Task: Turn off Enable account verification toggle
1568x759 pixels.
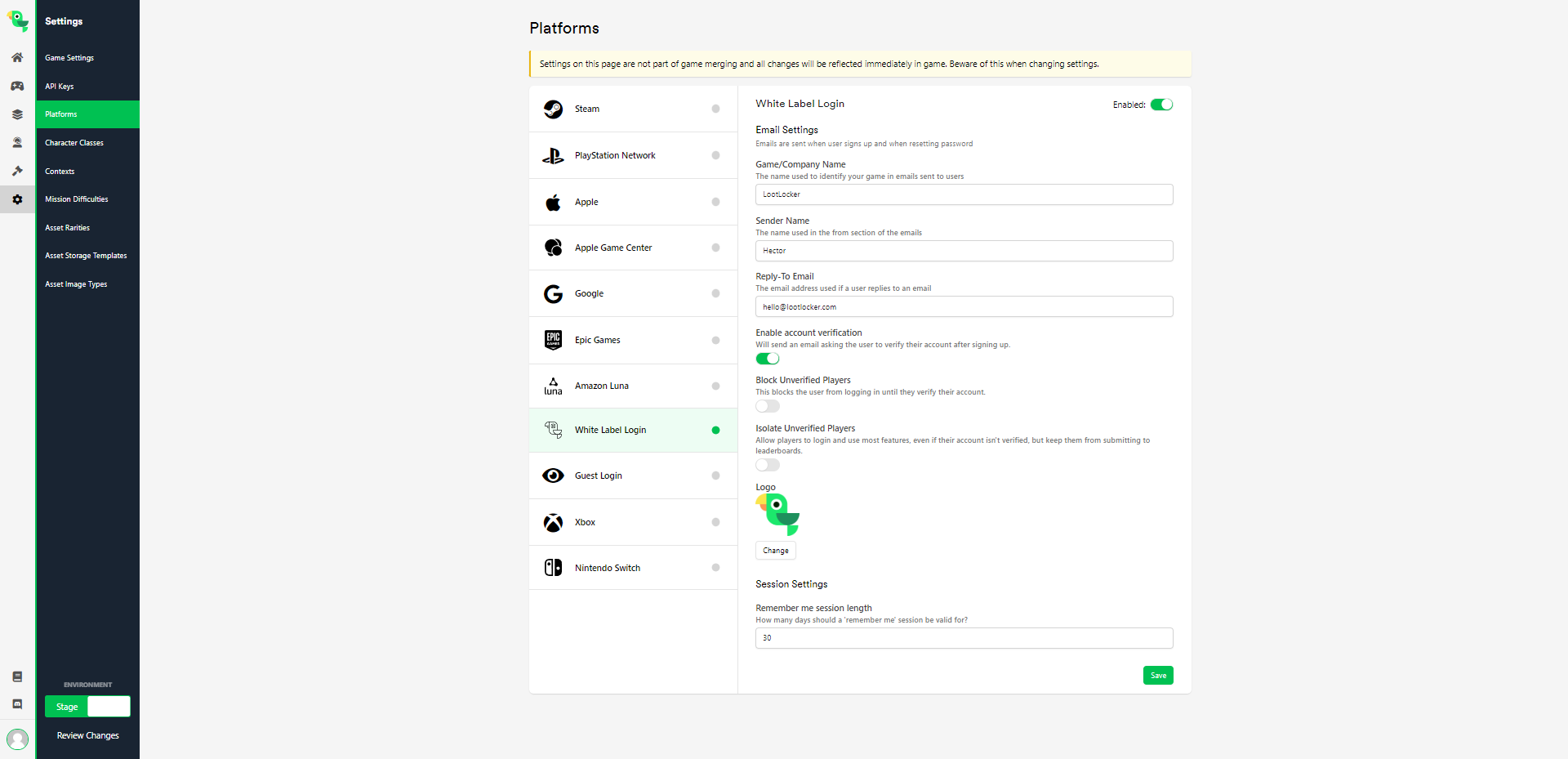Action: coord(767,359)
